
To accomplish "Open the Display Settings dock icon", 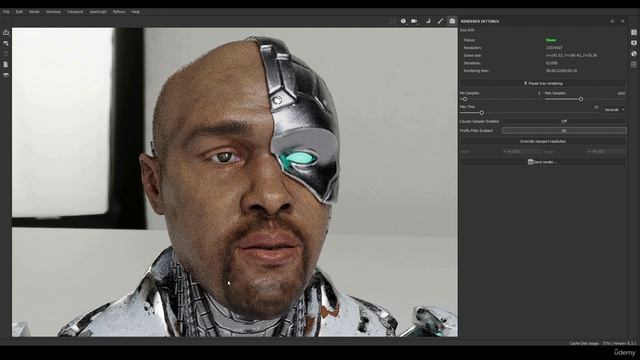I will point(634,43).
